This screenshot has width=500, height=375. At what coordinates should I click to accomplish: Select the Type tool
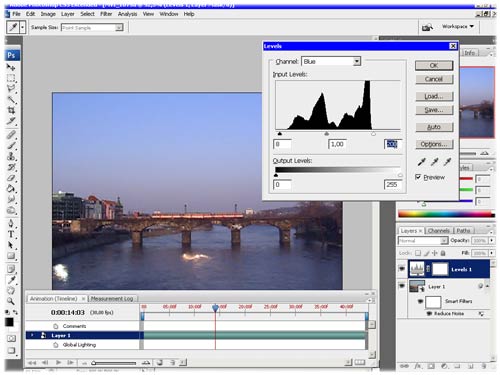point(11,234)
